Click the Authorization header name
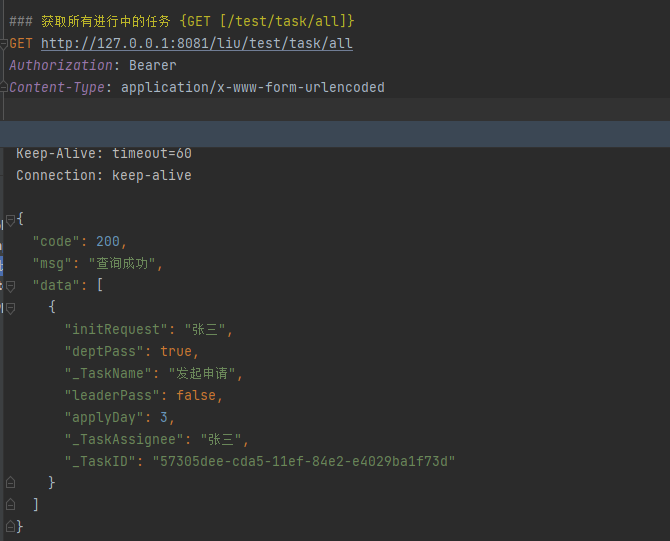 click(60, 66)
